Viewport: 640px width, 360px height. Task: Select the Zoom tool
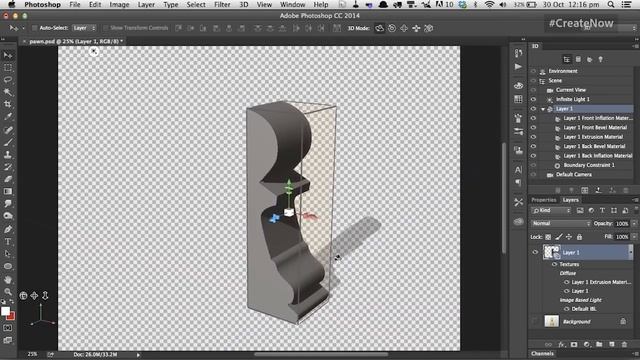coord(8,291)
